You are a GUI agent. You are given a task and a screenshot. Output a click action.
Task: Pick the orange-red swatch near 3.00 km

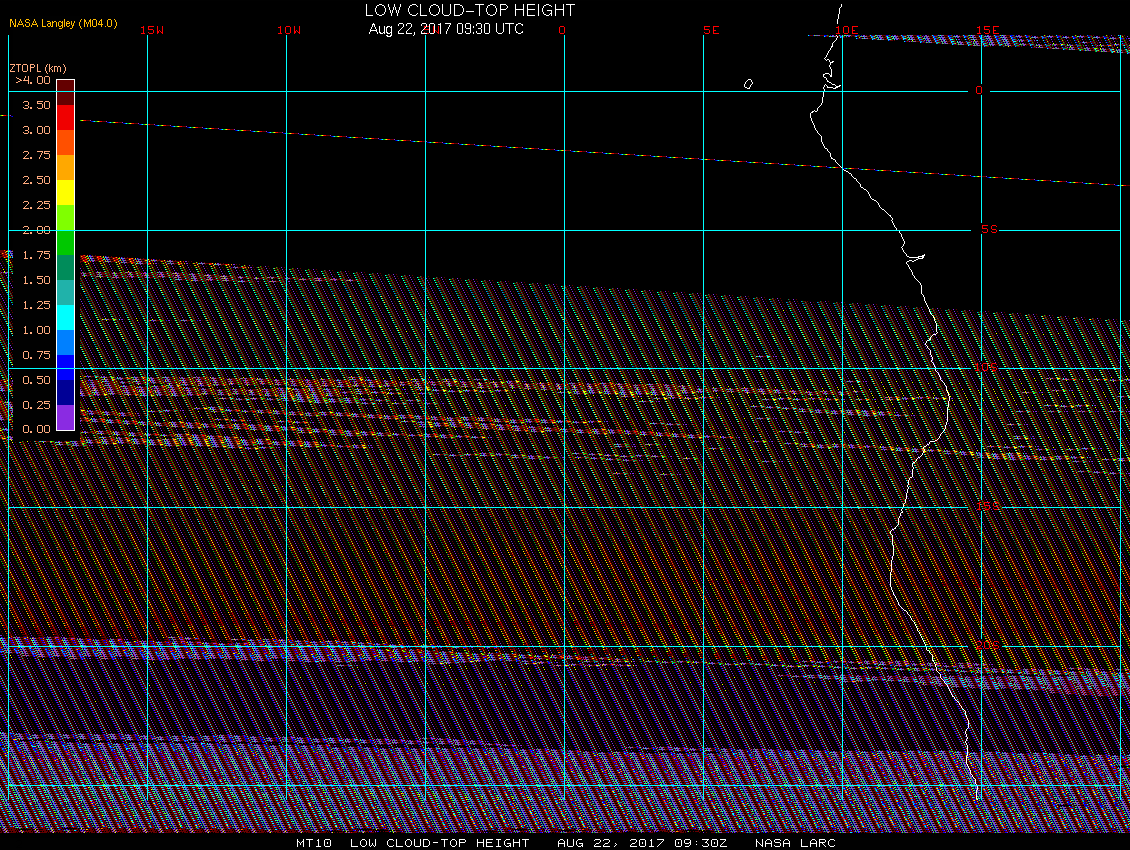[66, 142]
